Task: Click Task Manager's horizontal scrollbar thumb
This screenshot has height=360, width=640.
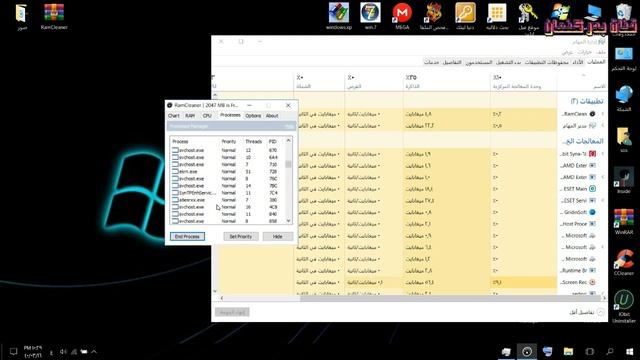Action: [x=451, y=298]
